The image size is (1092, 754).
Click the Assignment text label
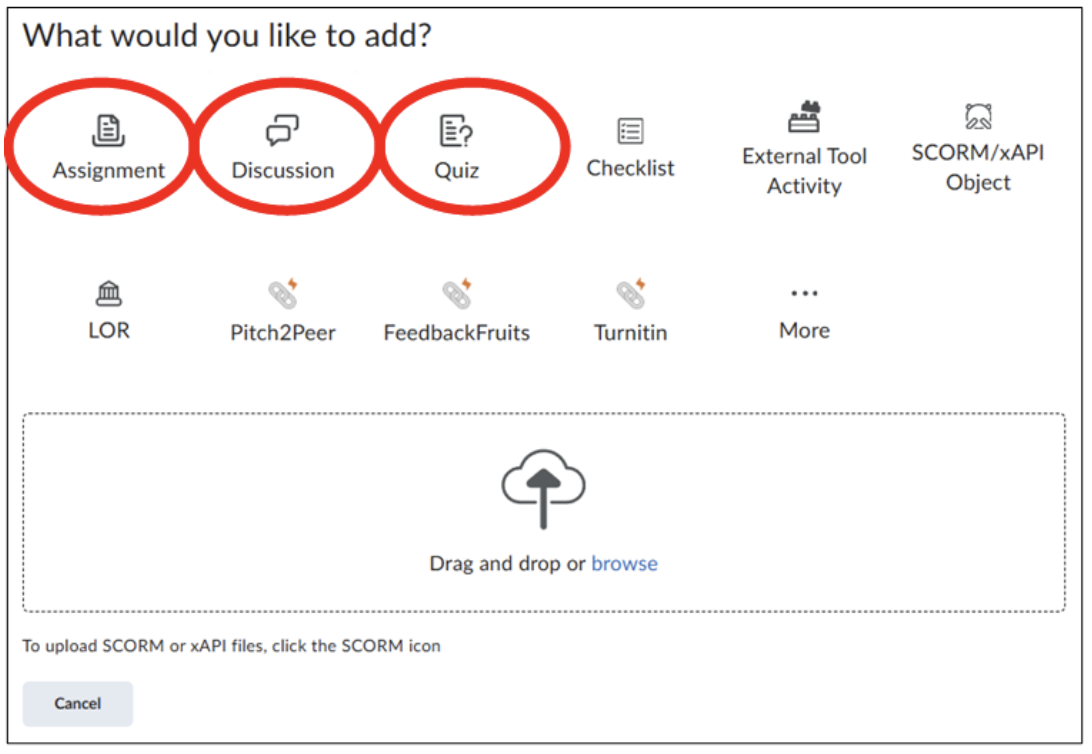pyautogui.click(x=109, y=171)
